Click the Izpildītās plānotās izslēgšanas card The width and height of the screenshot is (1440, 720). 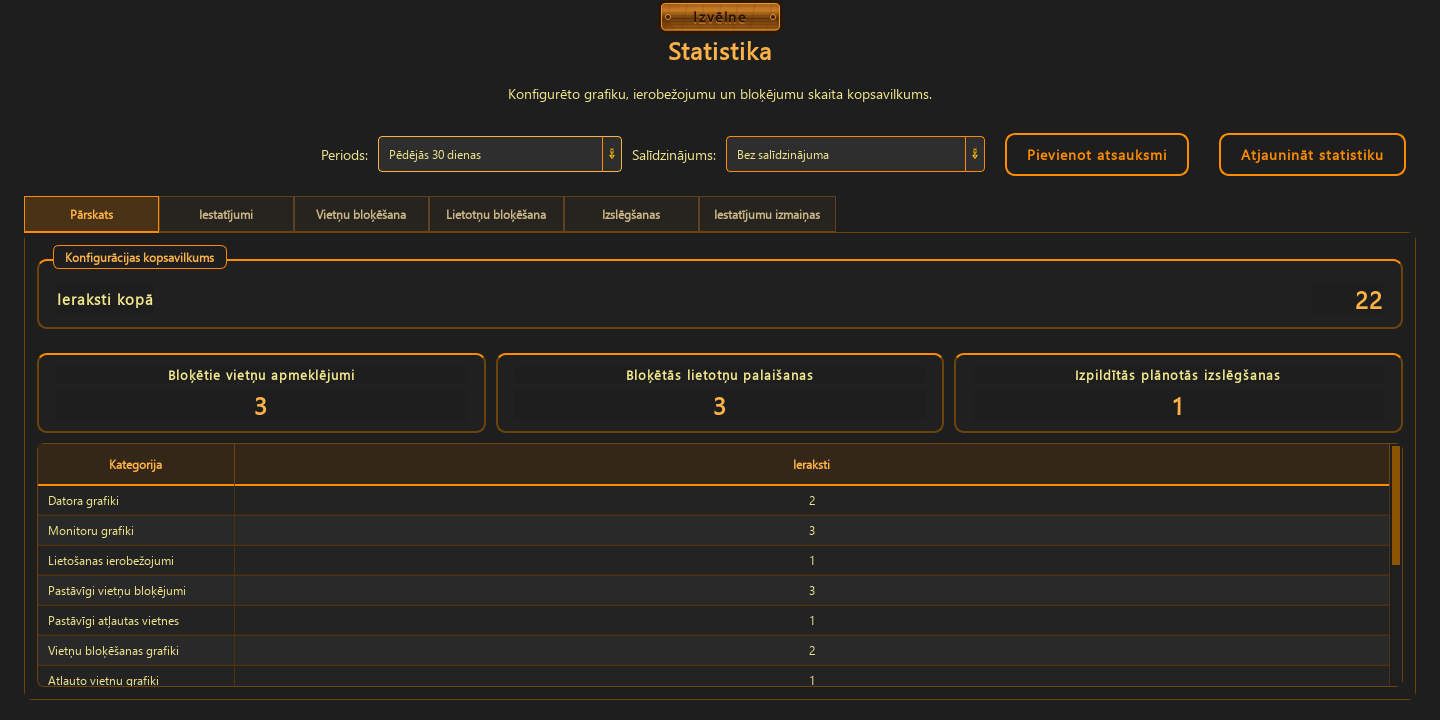pyautogui.click(x=1178, y=393)
